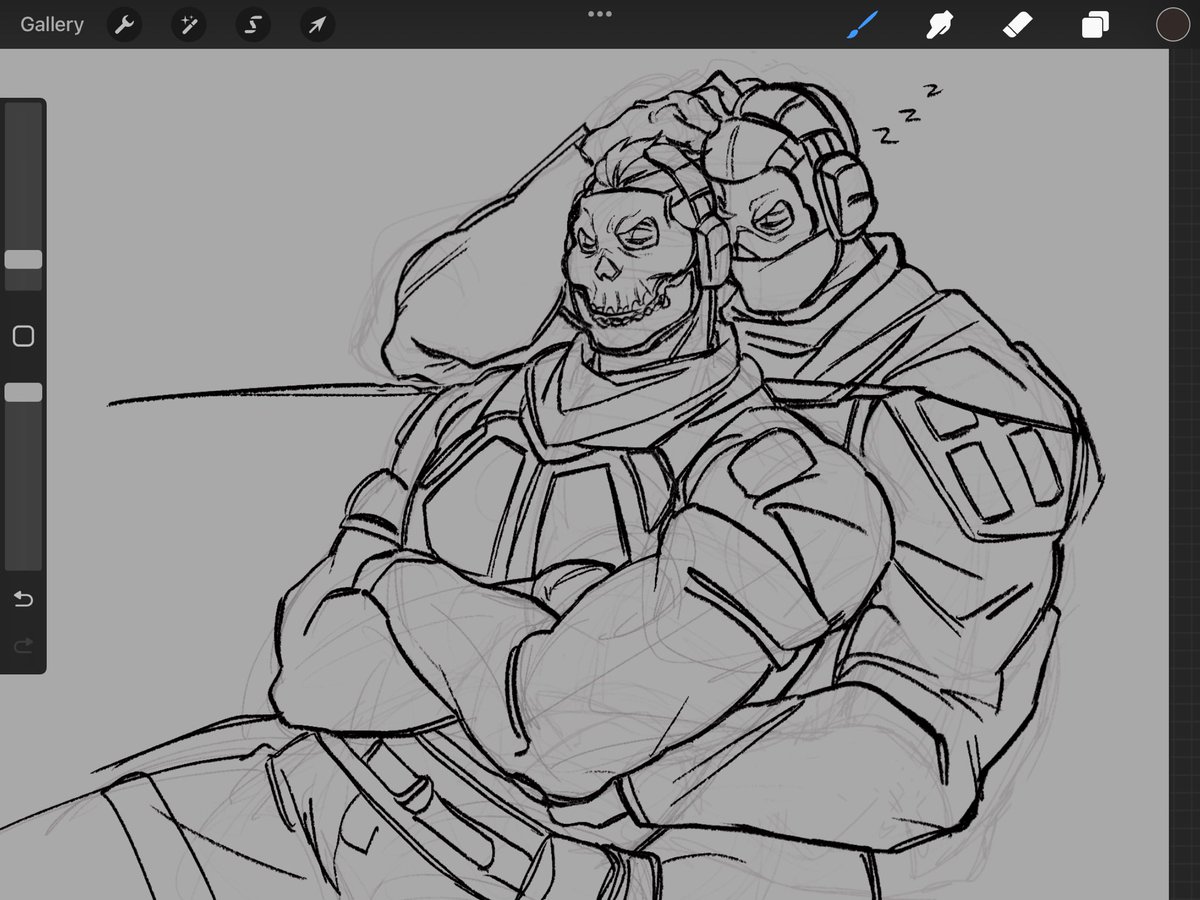Tap the three-dot multitasking handle at top
Screen dimensions: 1200x900
point(600,14)
